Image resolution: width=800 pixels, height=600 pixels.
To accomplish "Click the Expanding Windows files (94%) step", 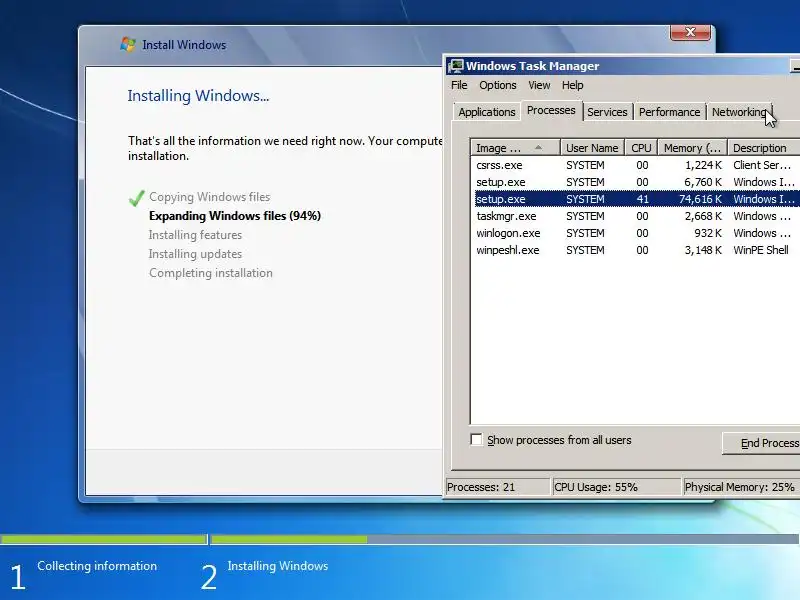I will click(235, 216).
